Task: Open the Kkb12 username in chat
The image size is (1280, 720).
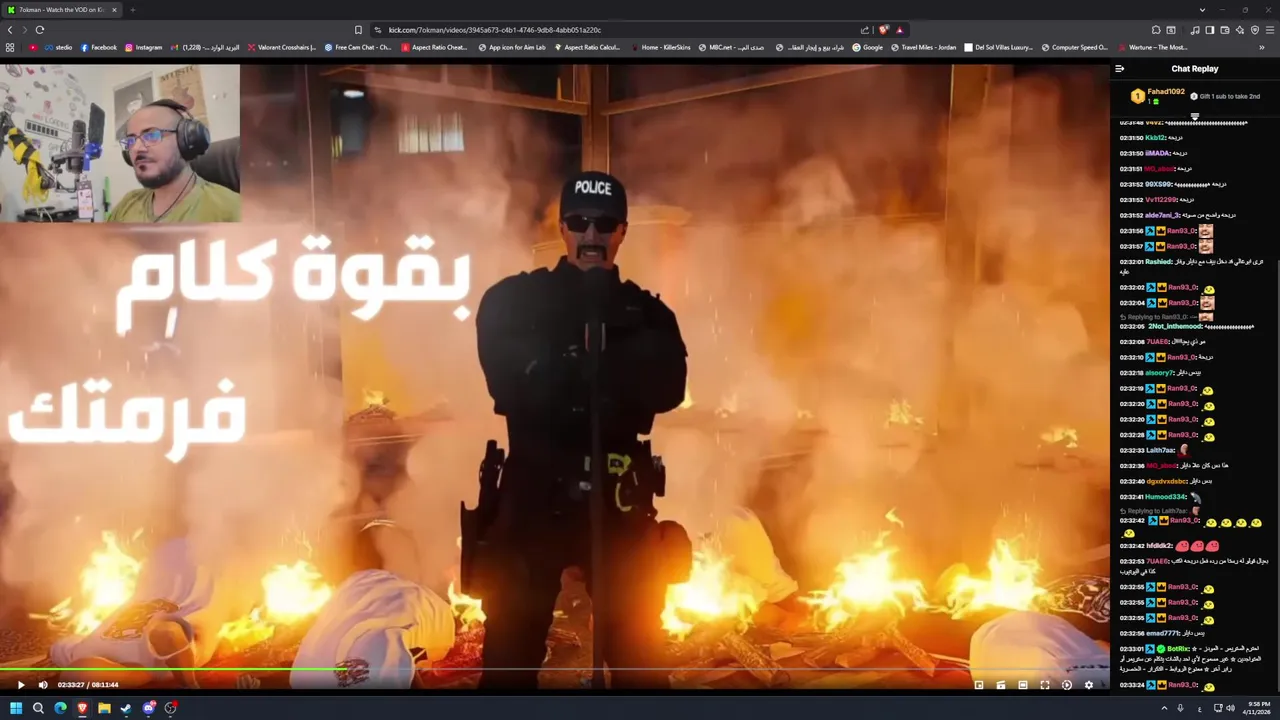Action: 1155,138
